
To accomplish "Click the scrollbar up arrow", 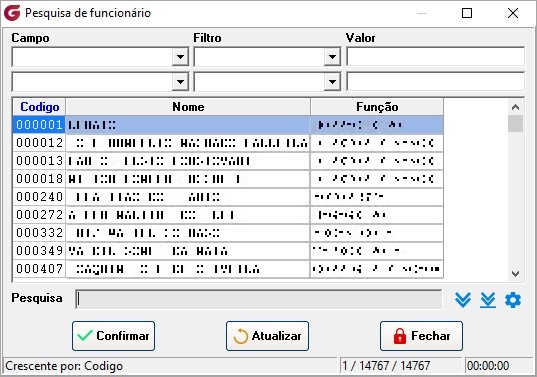I will click(515, 107).
